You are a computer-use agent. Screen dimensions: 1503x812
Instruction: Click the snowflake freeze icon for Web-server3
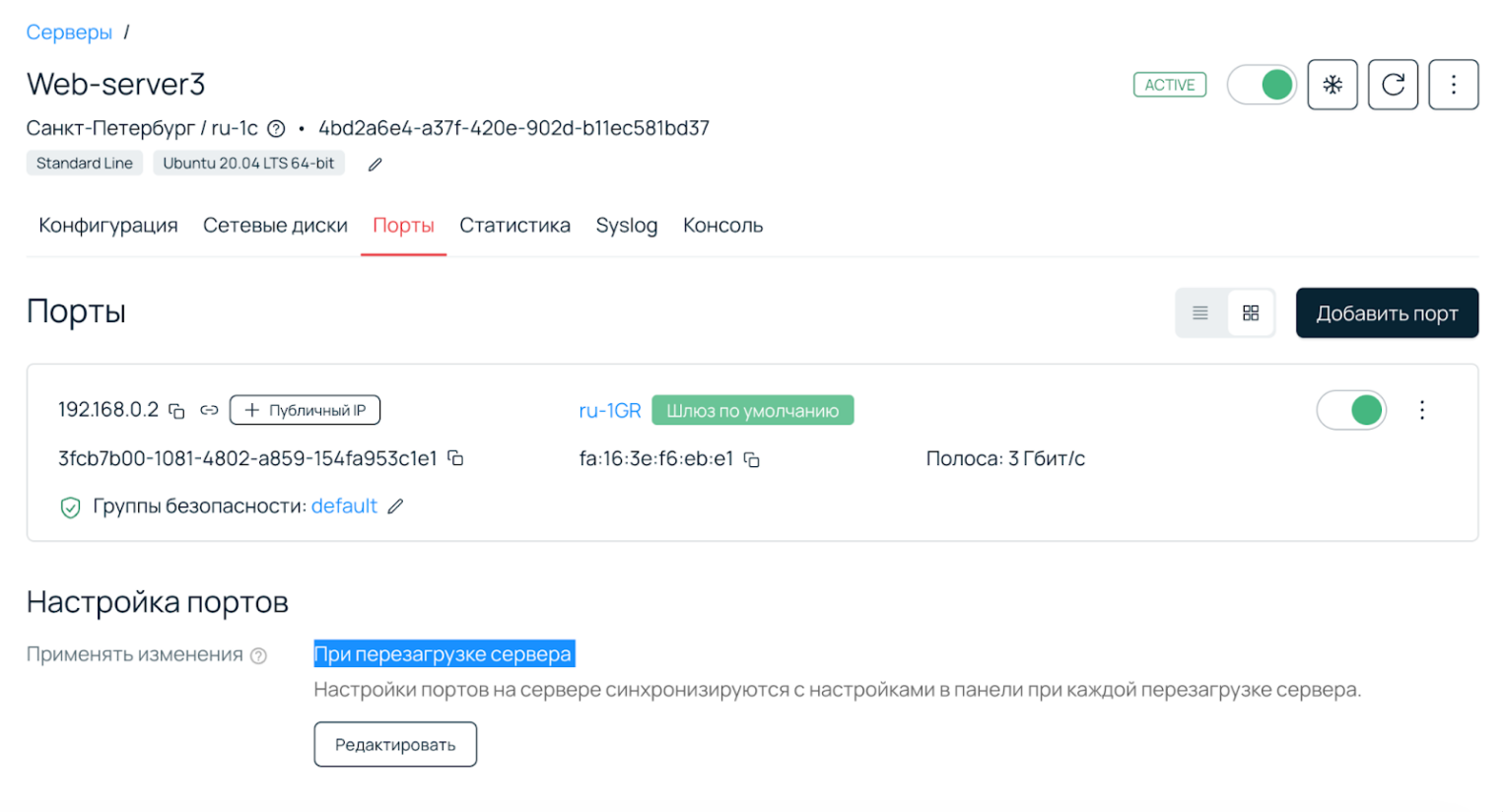point(1332,84)
